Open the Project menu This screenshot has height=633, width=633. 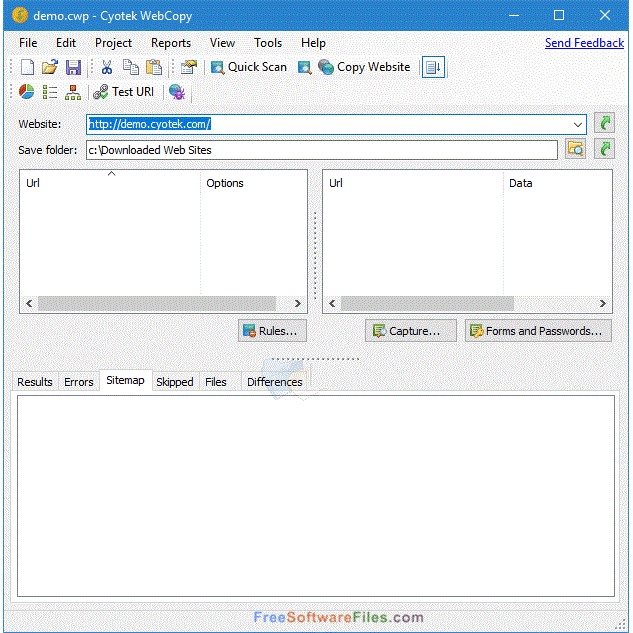tap(113, 43)
